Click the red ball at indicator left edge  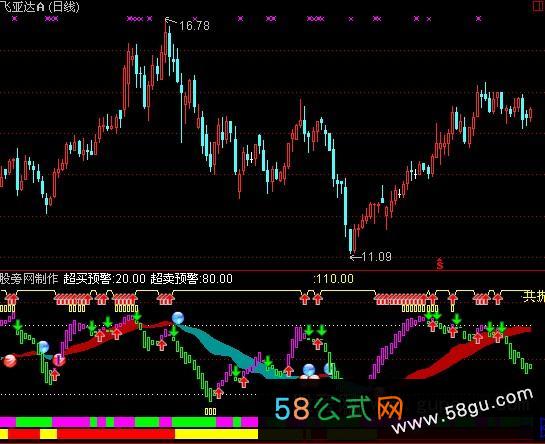coord(9,361)
